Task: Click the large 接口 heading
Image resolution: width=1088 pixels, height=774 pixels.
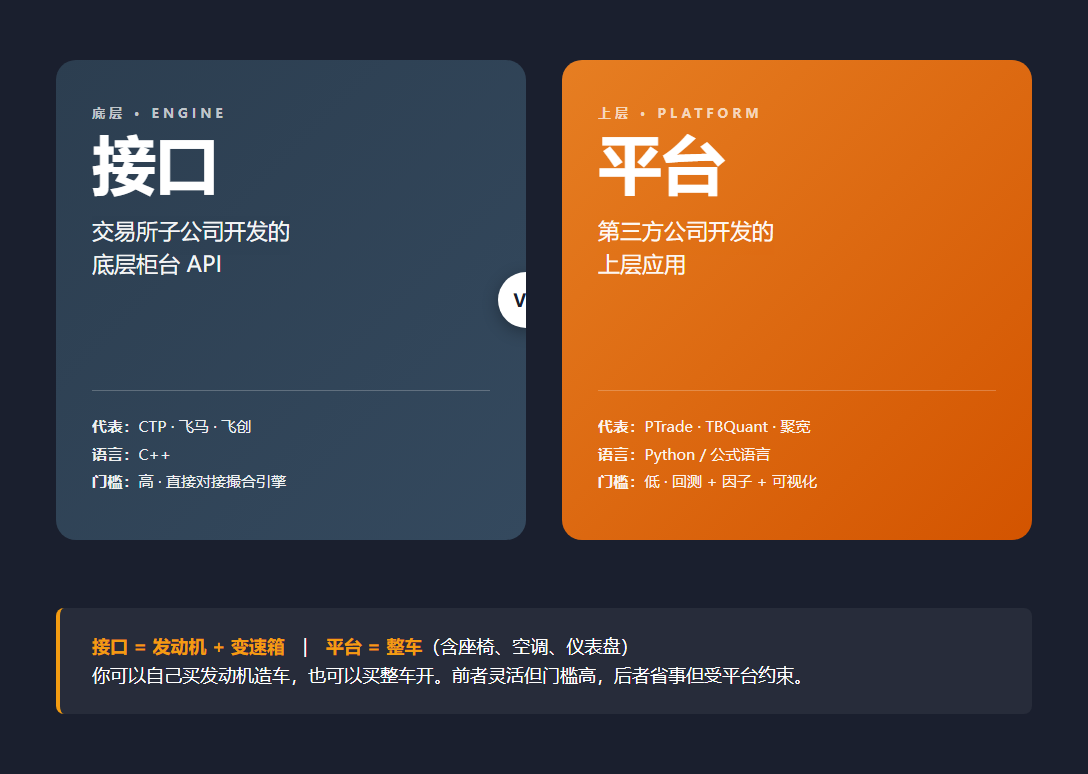Action: coord(154,166)
